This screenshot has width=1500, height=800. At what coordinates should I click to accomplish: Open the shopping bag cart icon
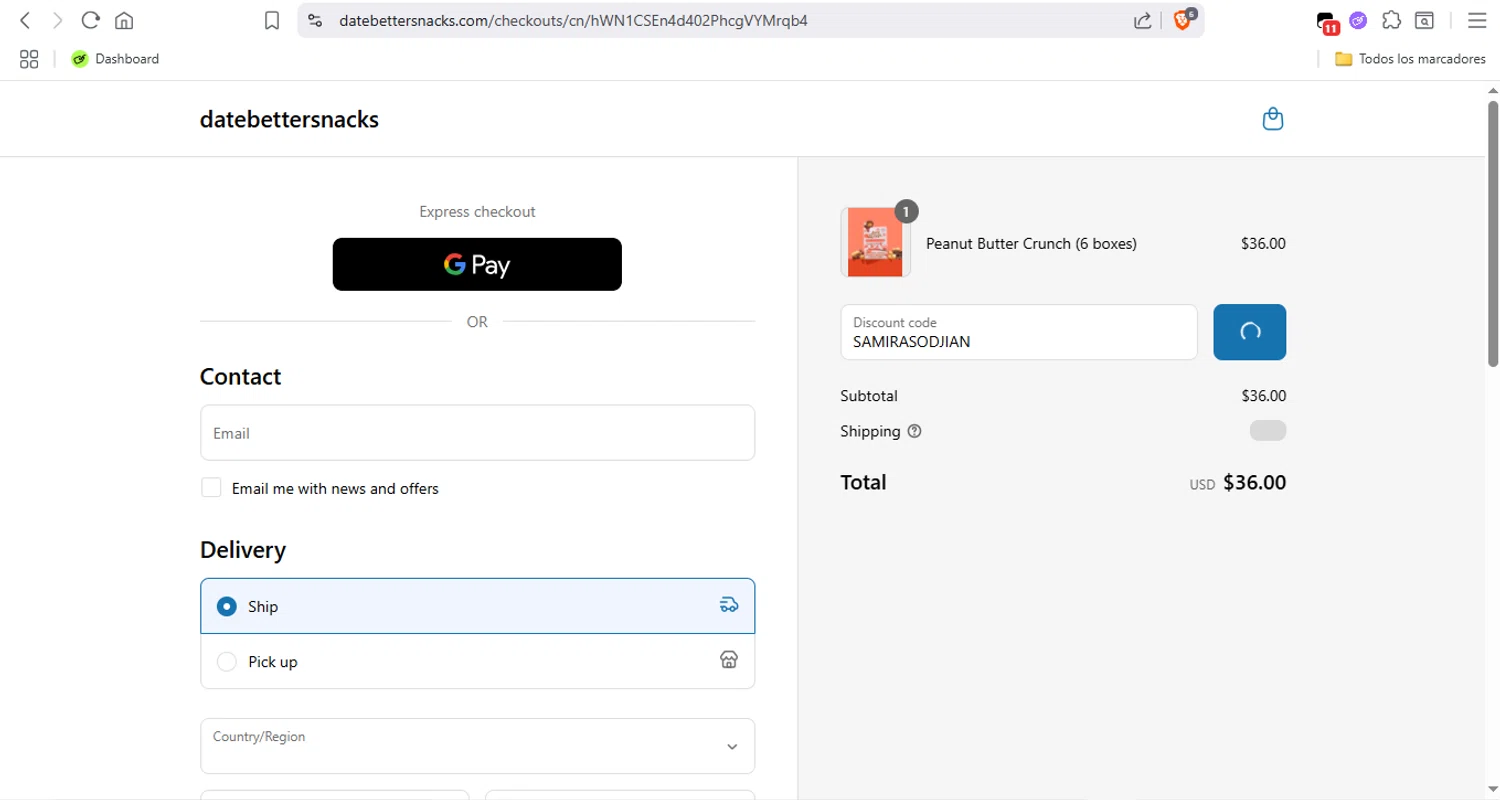(x=1273, y=119)
